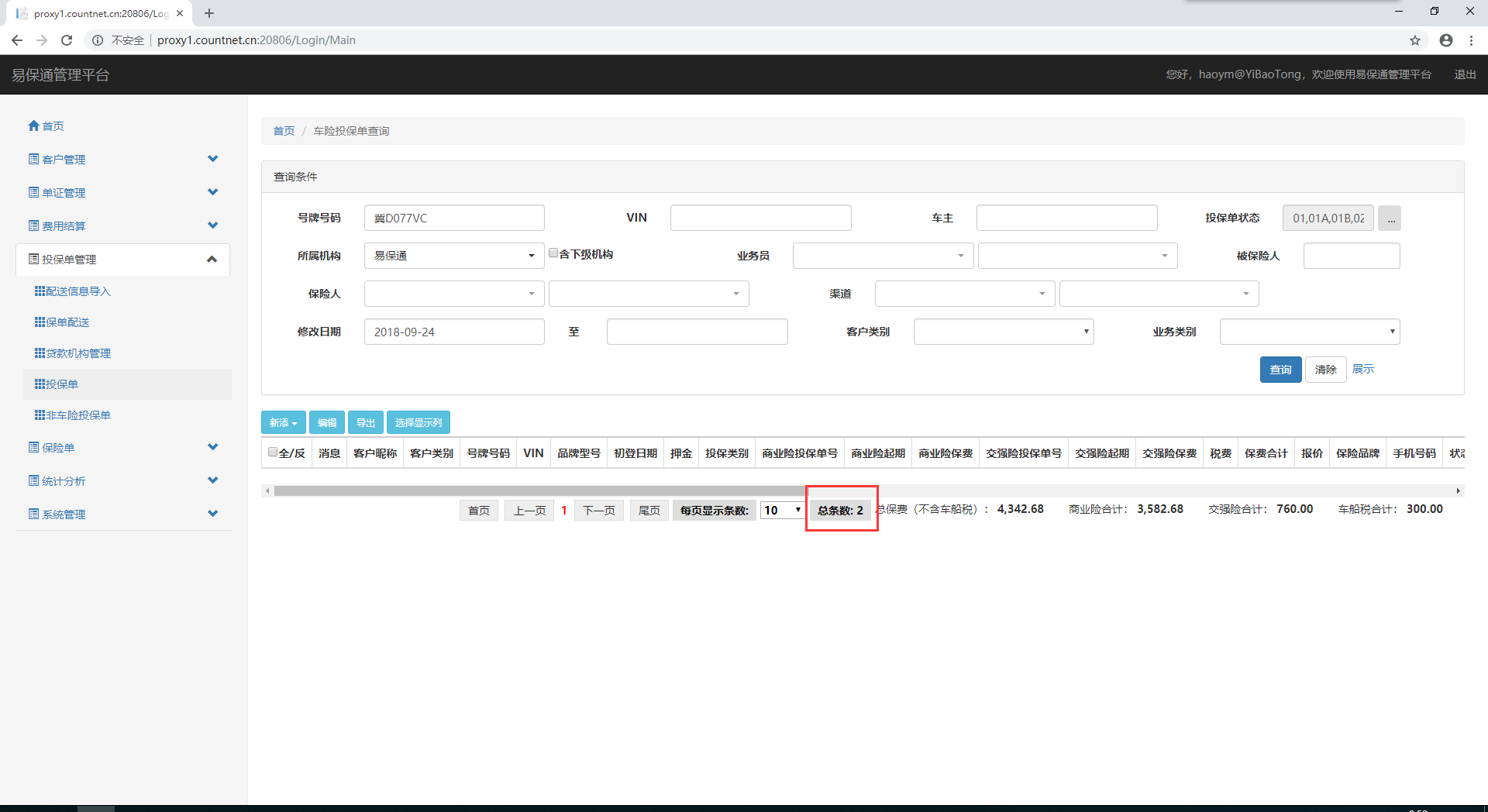
Task: Click the 首页 breadcrumb link
Action: [x=284, y=131]
